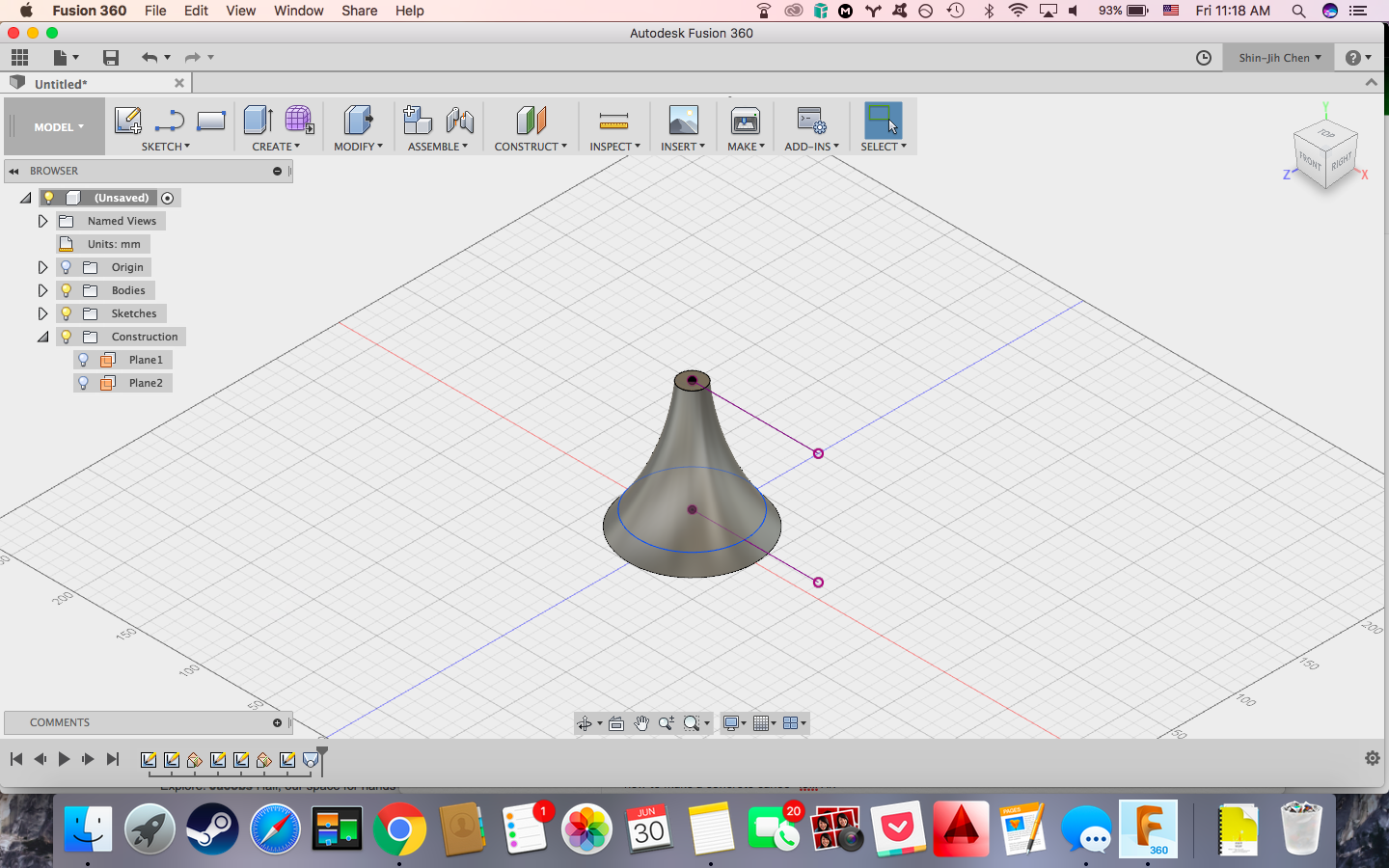1389x868 pixels.
Task: Open the job status clock icon
Action: click(x=1204, y=58)
